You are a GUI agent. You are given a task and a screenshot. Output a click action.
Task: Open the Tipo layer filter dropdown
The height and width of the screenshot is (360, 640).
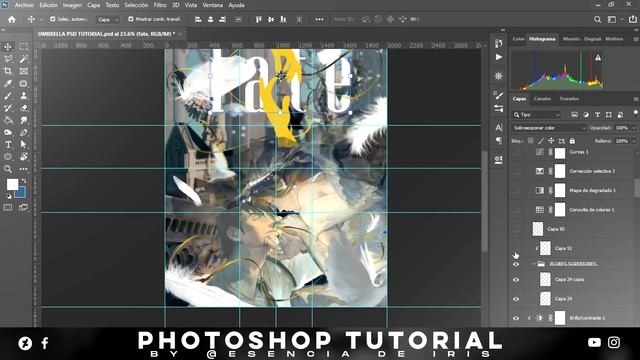(x=537, y=115)
